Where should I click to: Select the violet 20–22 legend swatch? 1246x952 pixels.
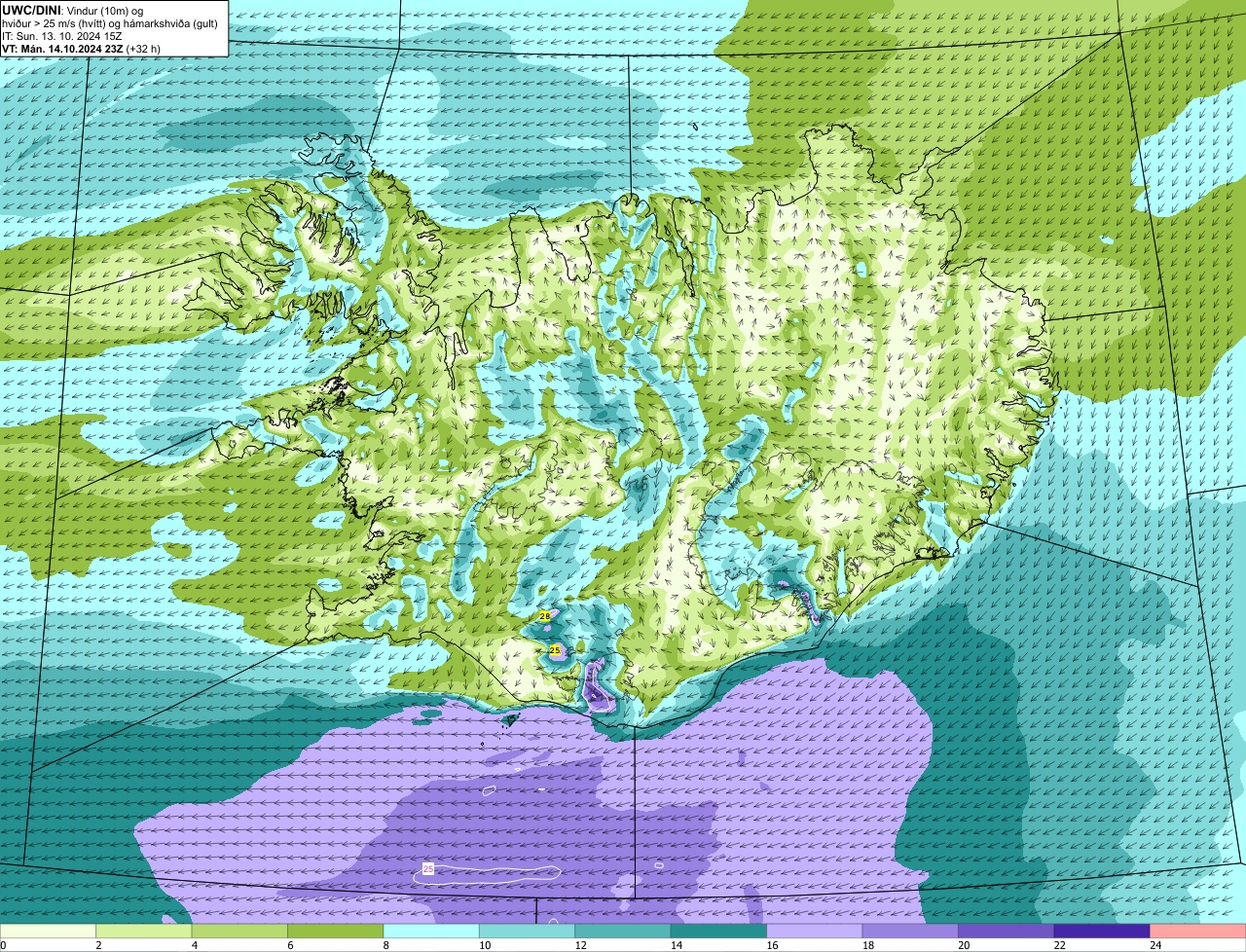pos(1007,932)
